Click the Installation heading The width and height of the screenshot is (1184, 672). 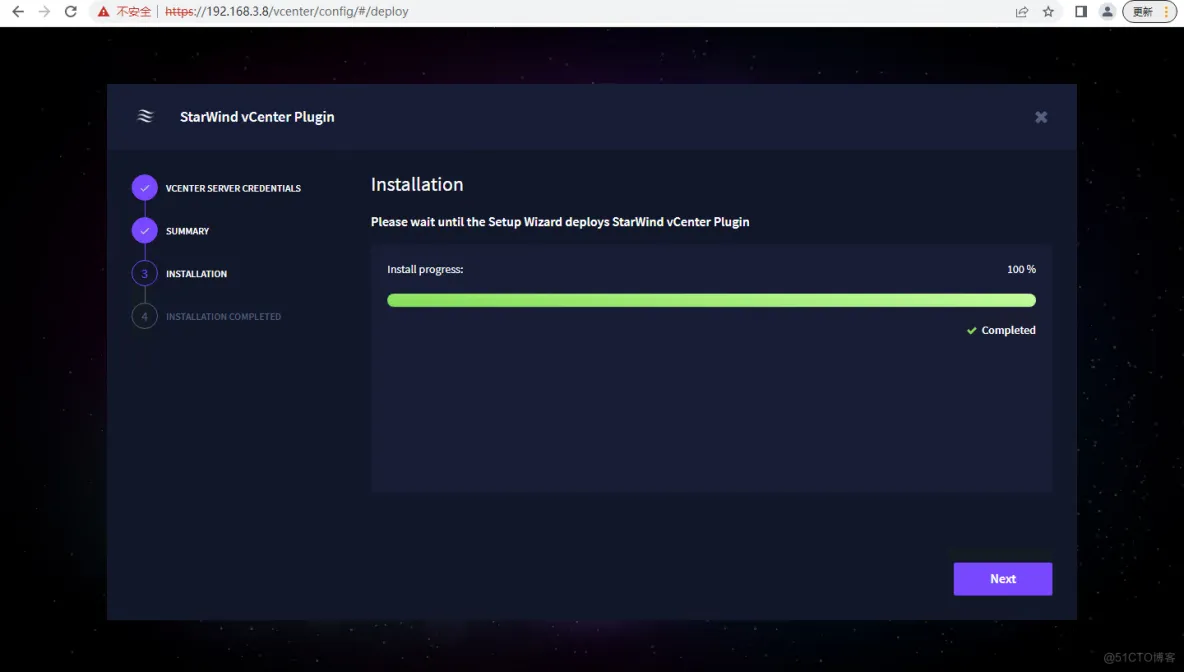pyautogui.click(x=417, y=184)
